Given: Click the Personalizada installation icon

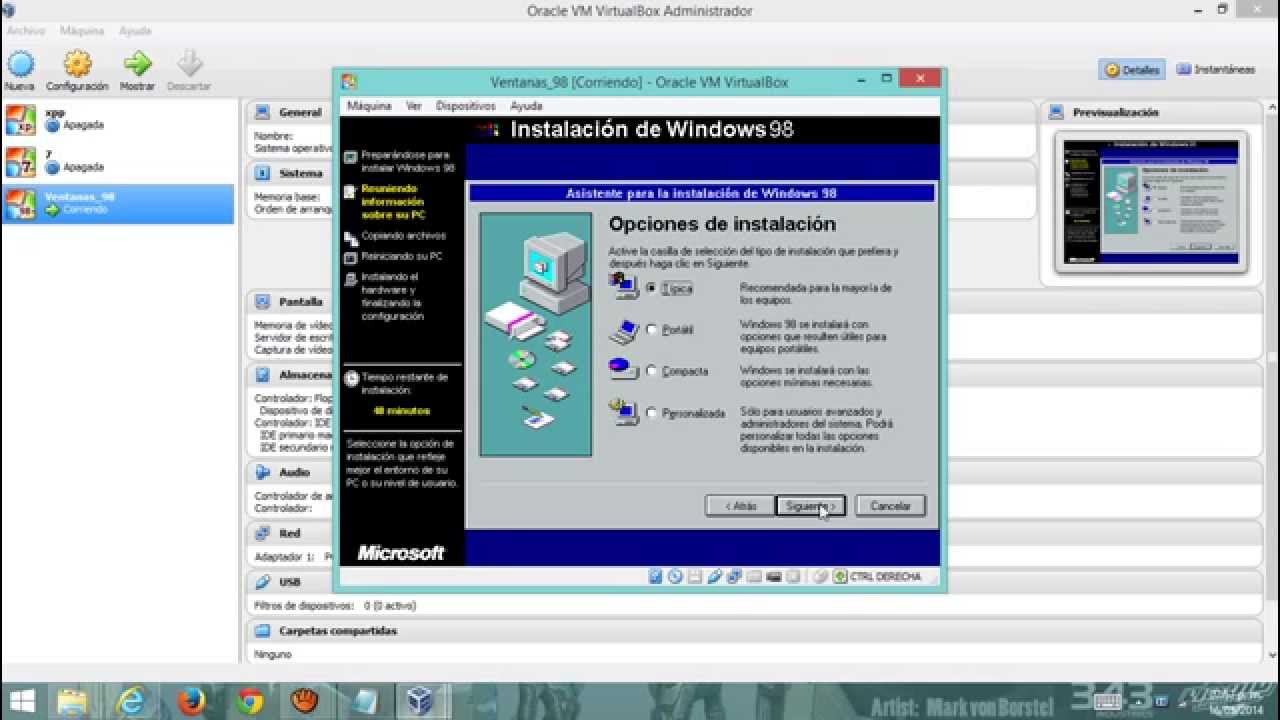Looking at the screenshot, I should point(623,411).
